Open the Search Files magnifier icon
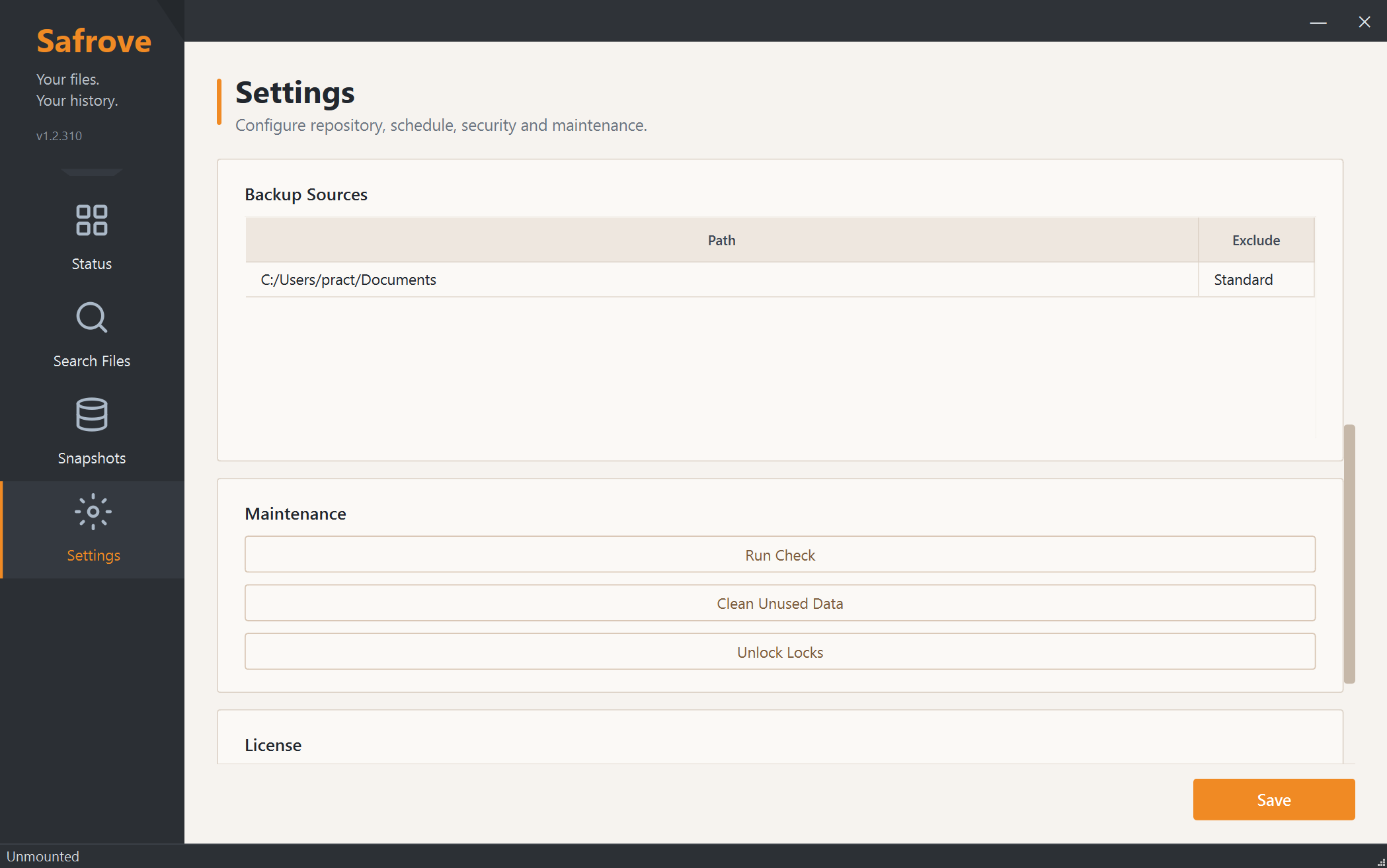This screenshot has height=868, width=1387. 92,317
